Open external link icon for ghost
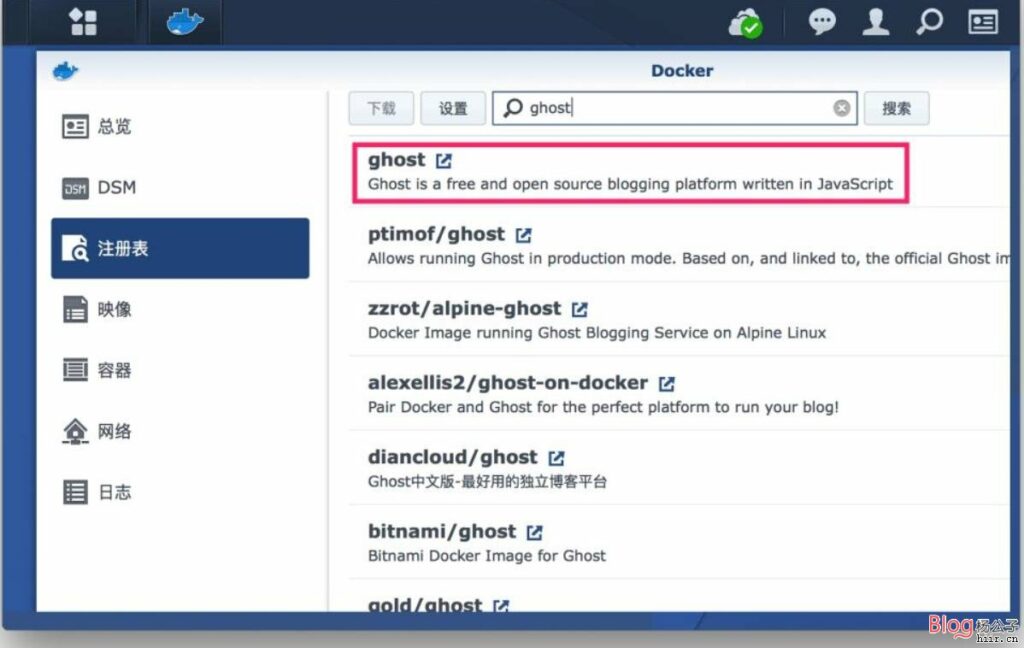This screenshot has height=648, width=1024. click(443, 161)
